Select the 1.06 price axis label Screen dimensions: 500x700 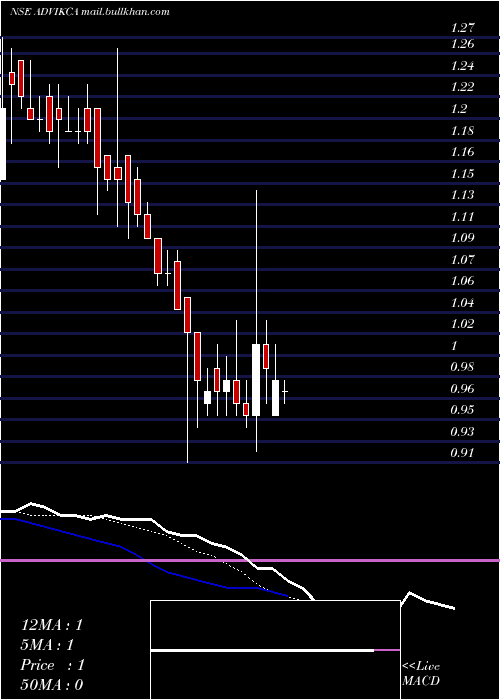click(x=463, y=281)
